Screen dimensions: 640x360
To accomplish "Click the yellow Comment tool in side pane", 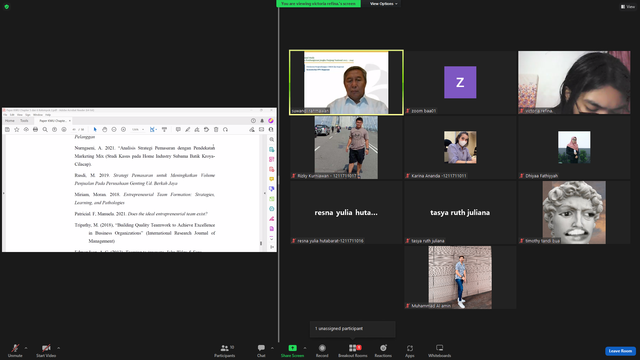I will click(272, 179).
